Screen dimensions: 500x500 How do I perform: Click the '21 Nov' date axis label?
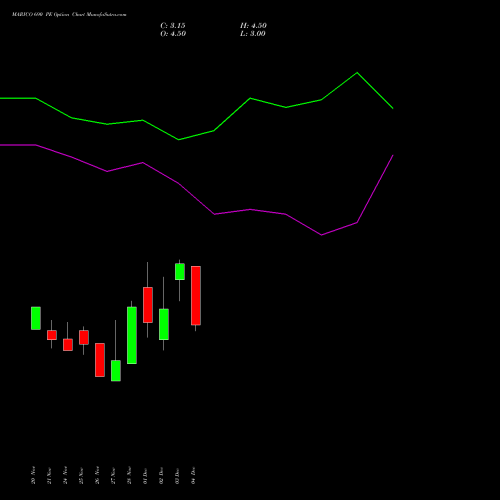pos(49,475)
